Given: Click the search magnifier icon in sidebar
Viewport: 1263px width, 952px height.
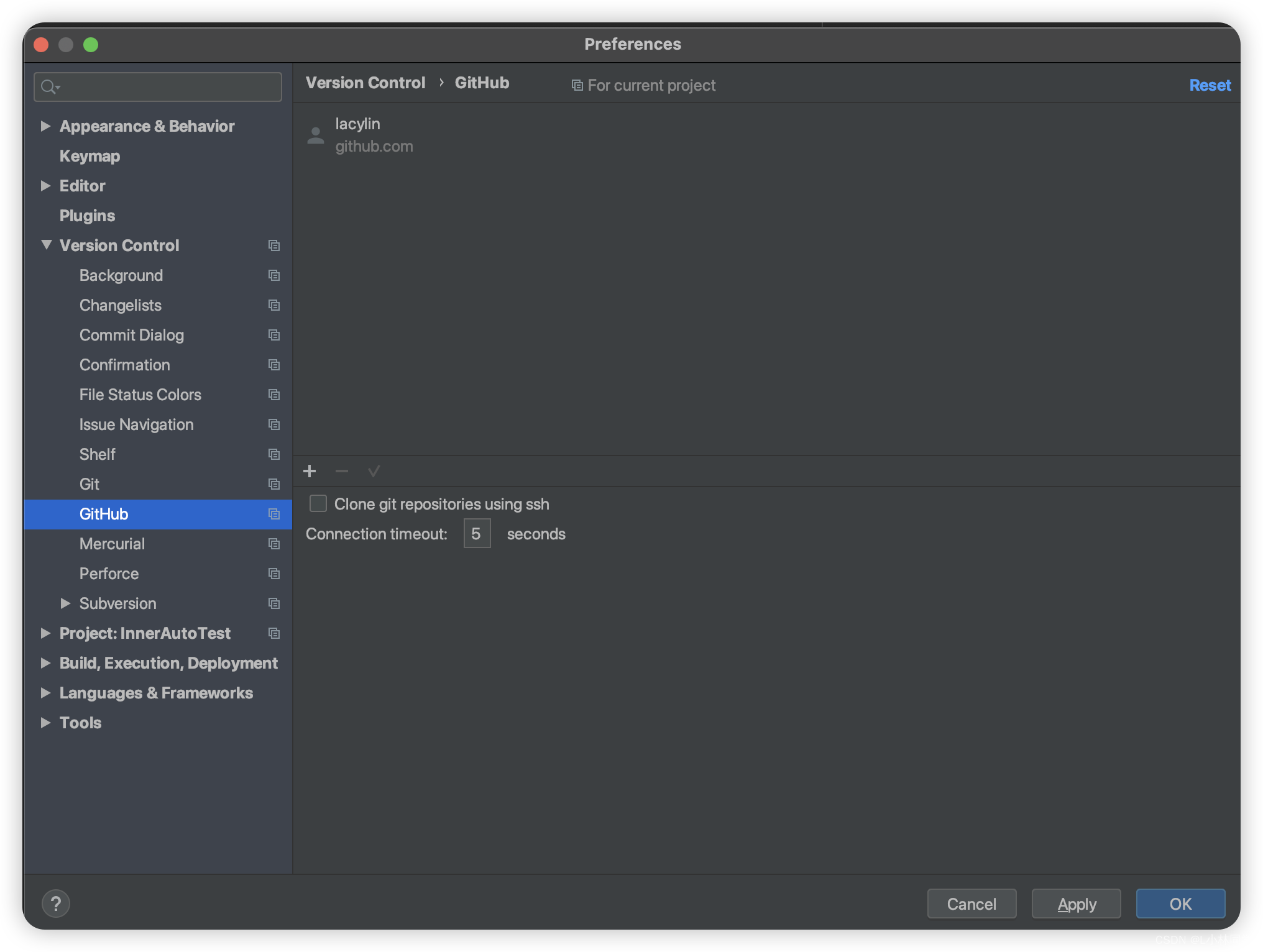Looking at the screenshot, I should coord(49,87).
